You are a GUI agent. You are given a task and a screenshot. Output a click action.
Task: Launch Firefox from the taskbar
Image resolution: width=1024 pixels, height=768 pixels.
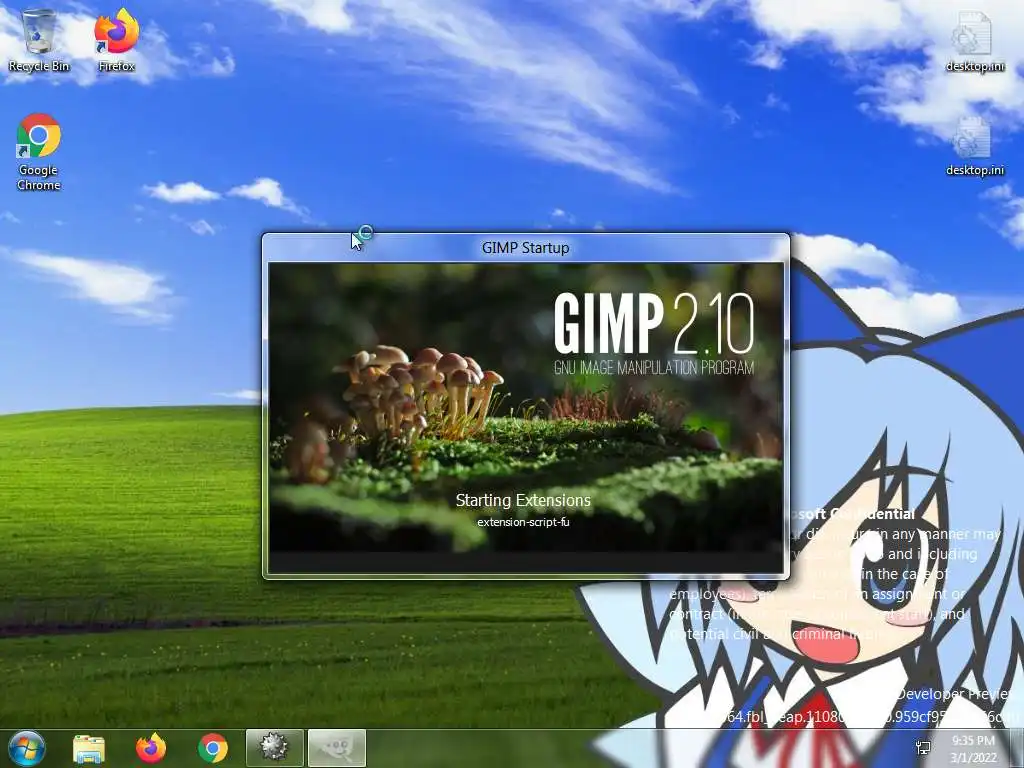[x=151, y=748]
